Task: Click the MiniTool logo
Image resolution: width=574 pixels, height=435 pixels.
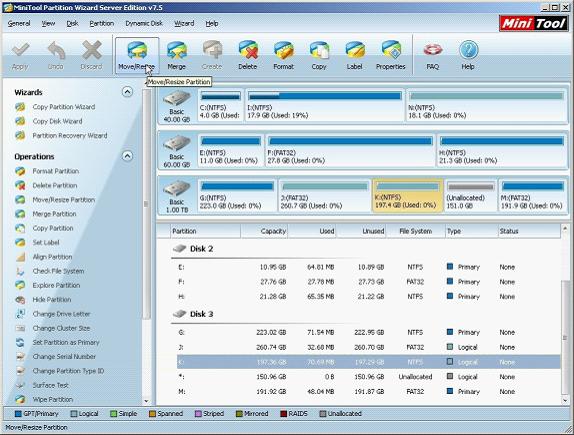Action: (533, 23)
